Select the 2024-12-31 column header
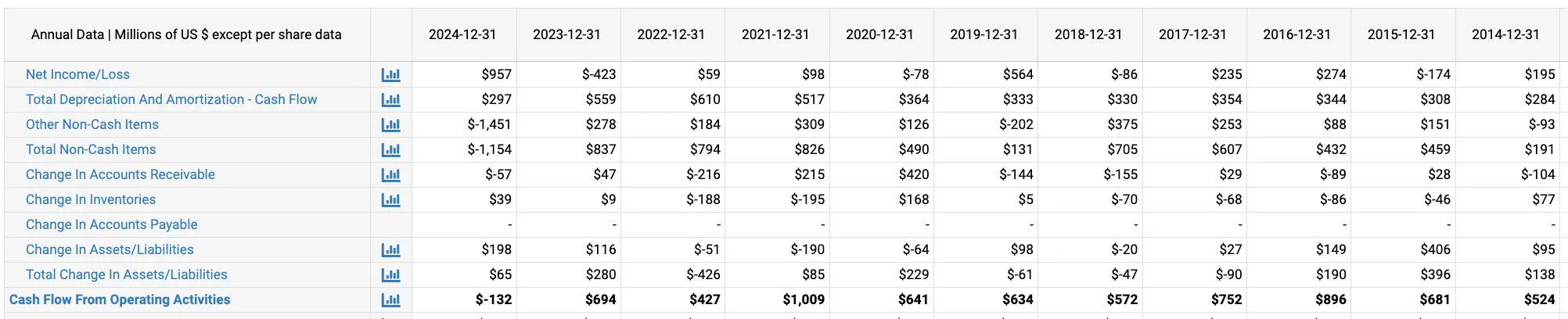Screen dimensions: 1568x319 (462, 34)
